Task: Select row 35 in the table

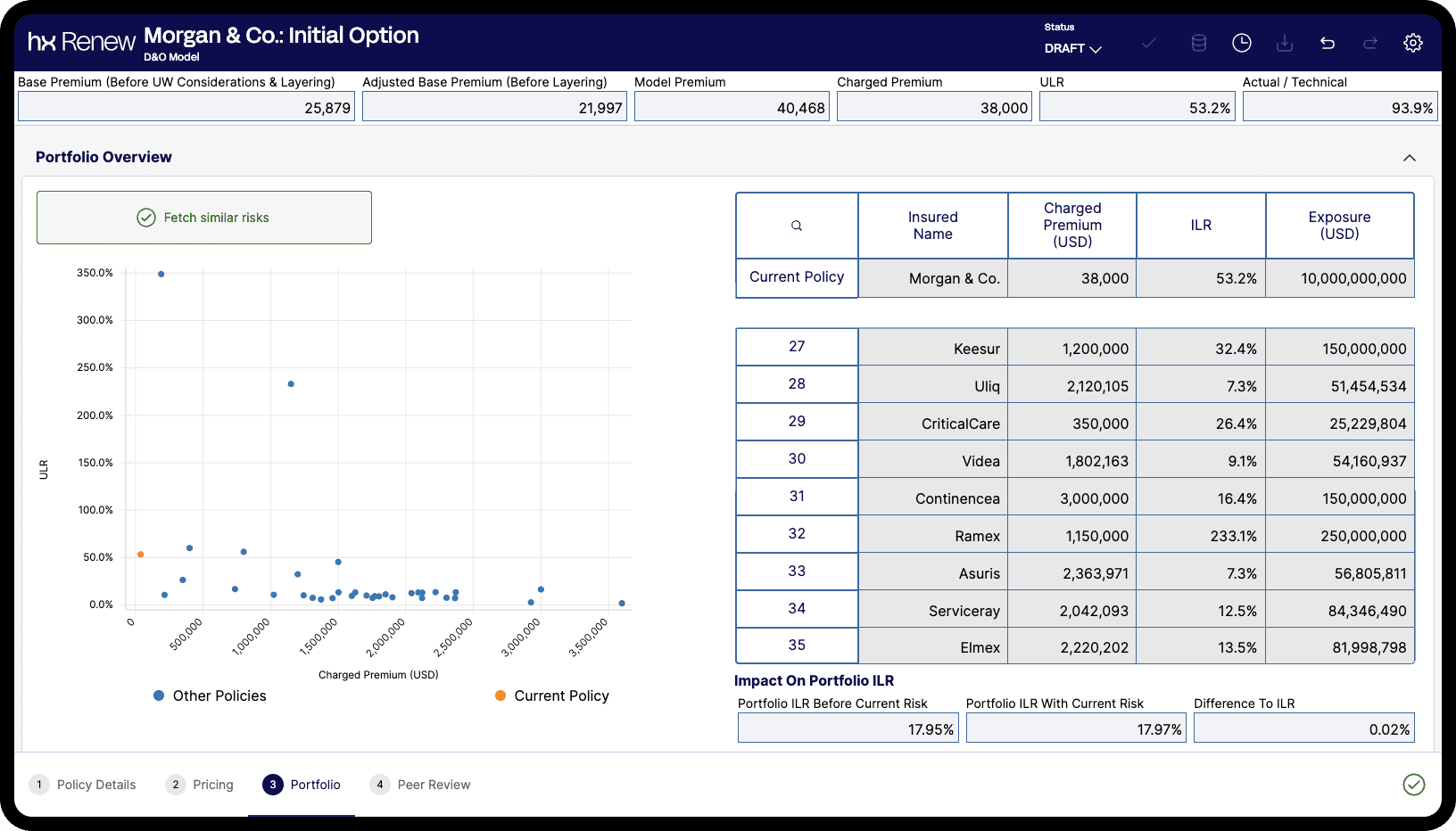Action: (797, 646)
